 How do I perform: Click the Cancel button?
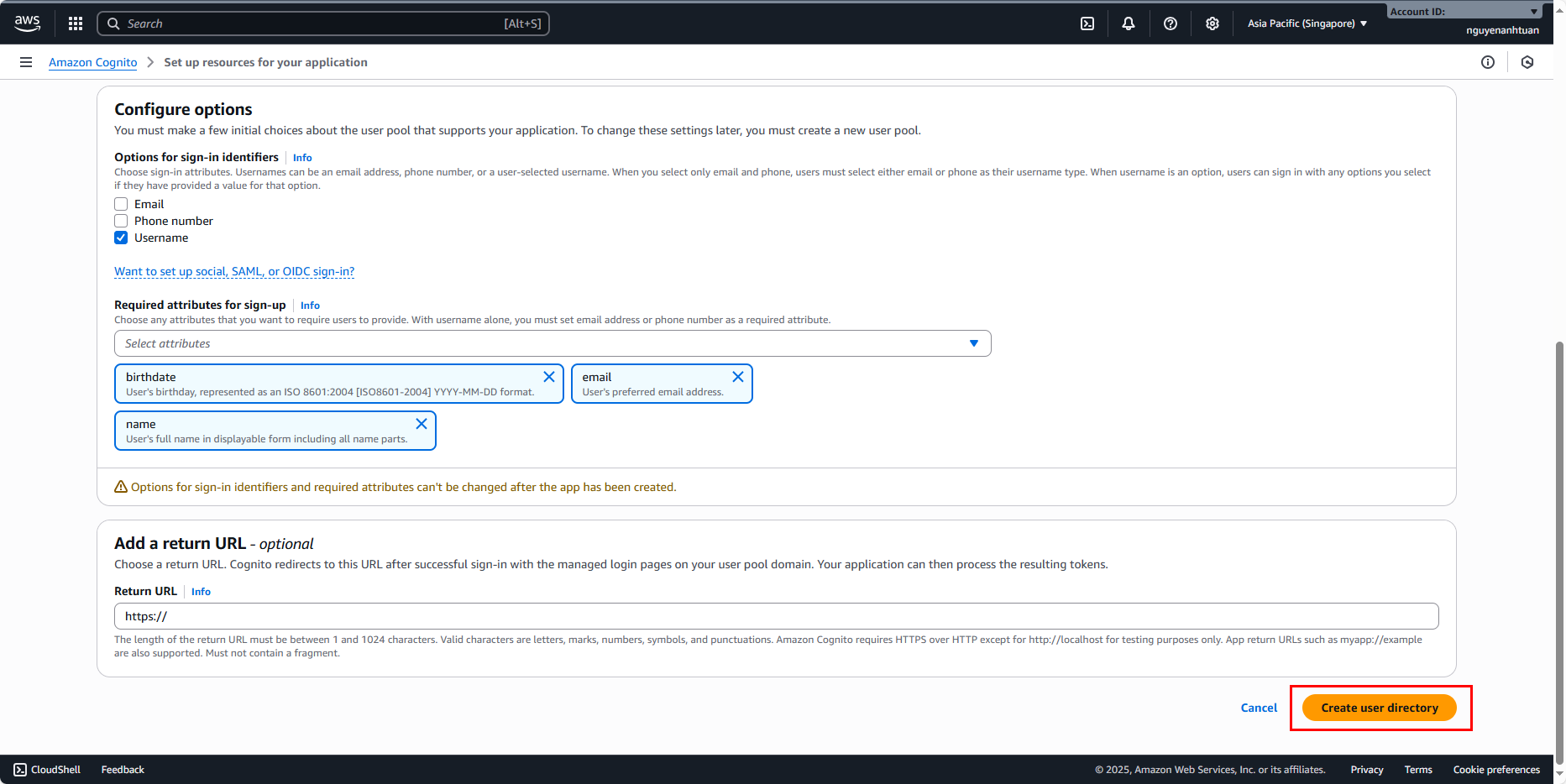pyautogui.click(x=1259, y=708)
